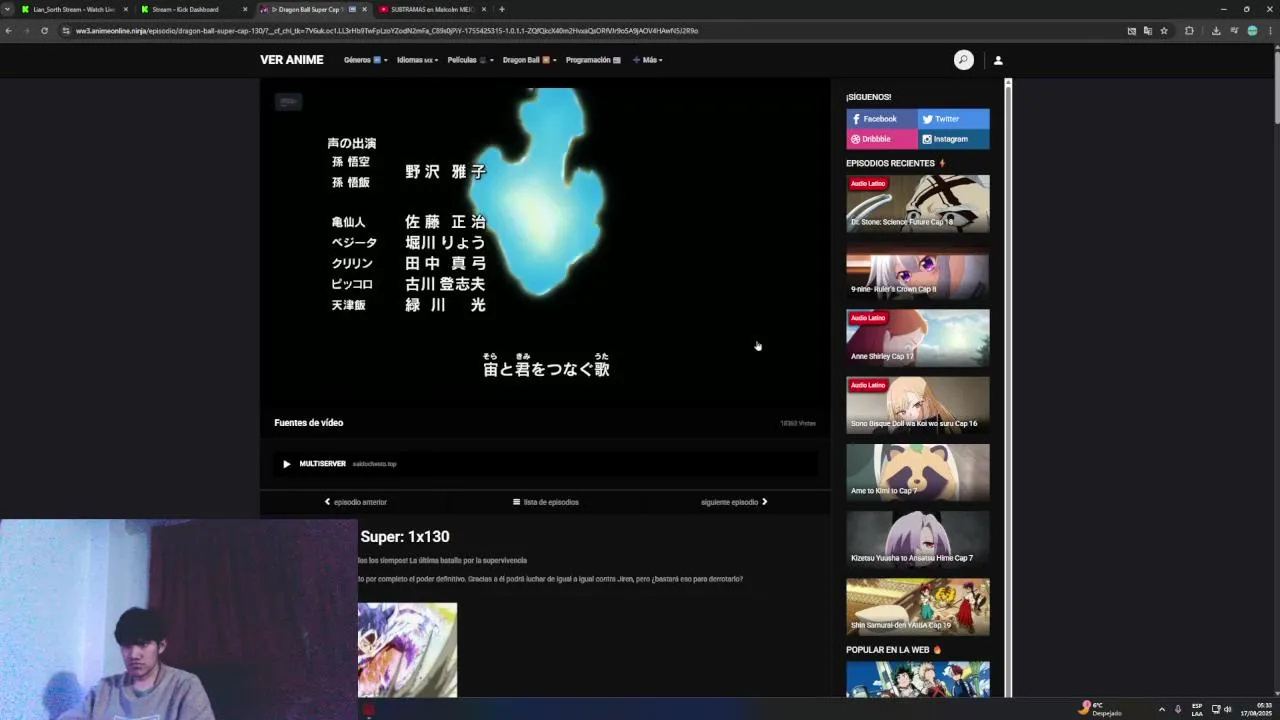The height and width of the screenshot is (720, 1280).
Task: Click the browser forward arrow
Action: pos(26,31)
